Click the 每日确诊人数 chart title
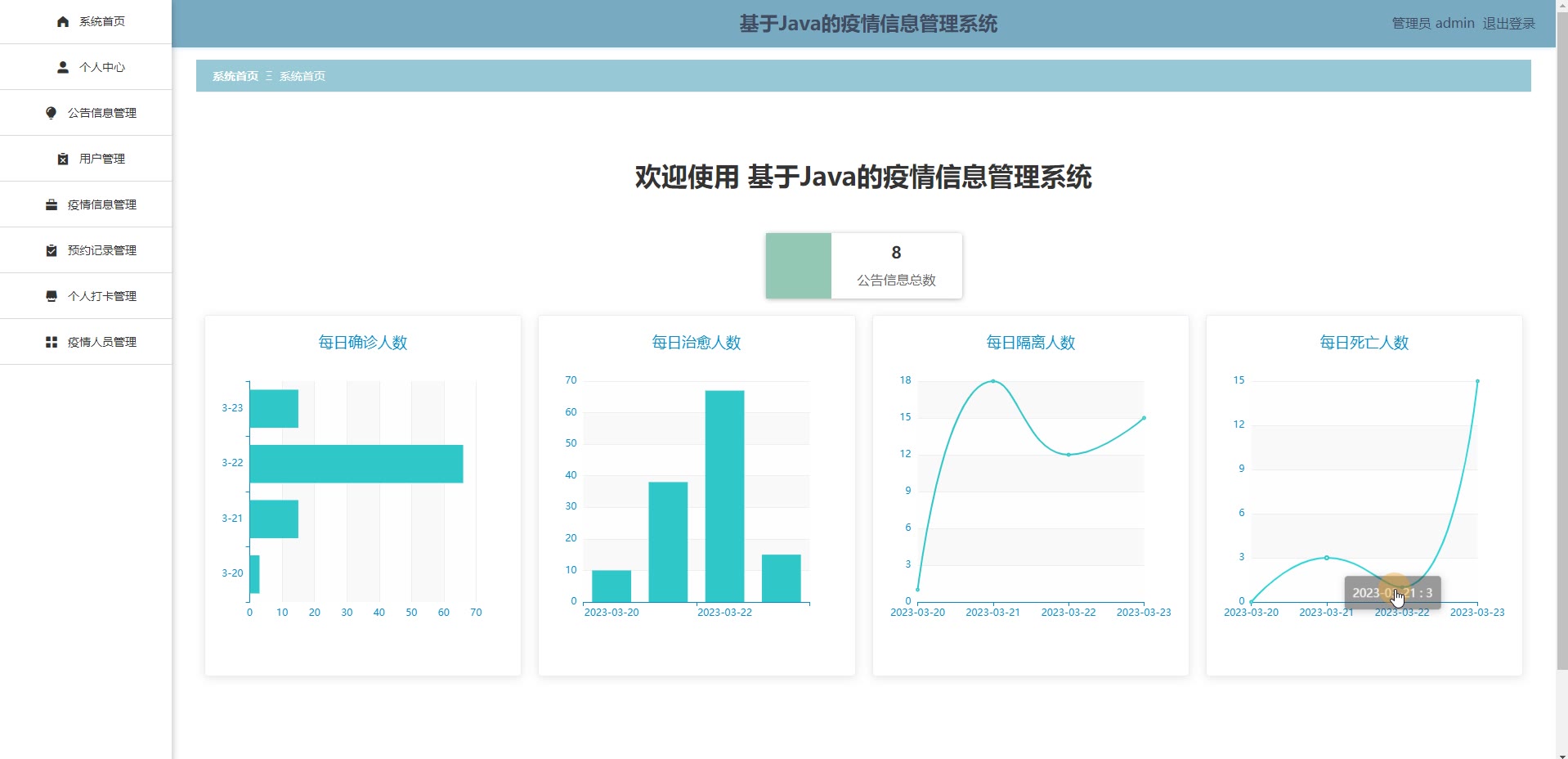This screenshot has width=1568, height=759. click(363, 343)
